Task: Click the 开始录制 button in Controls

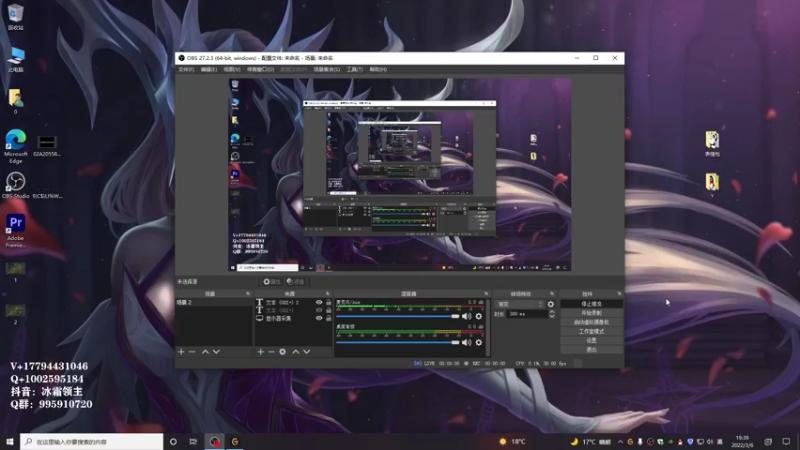Action: click(x=591, y=313)
